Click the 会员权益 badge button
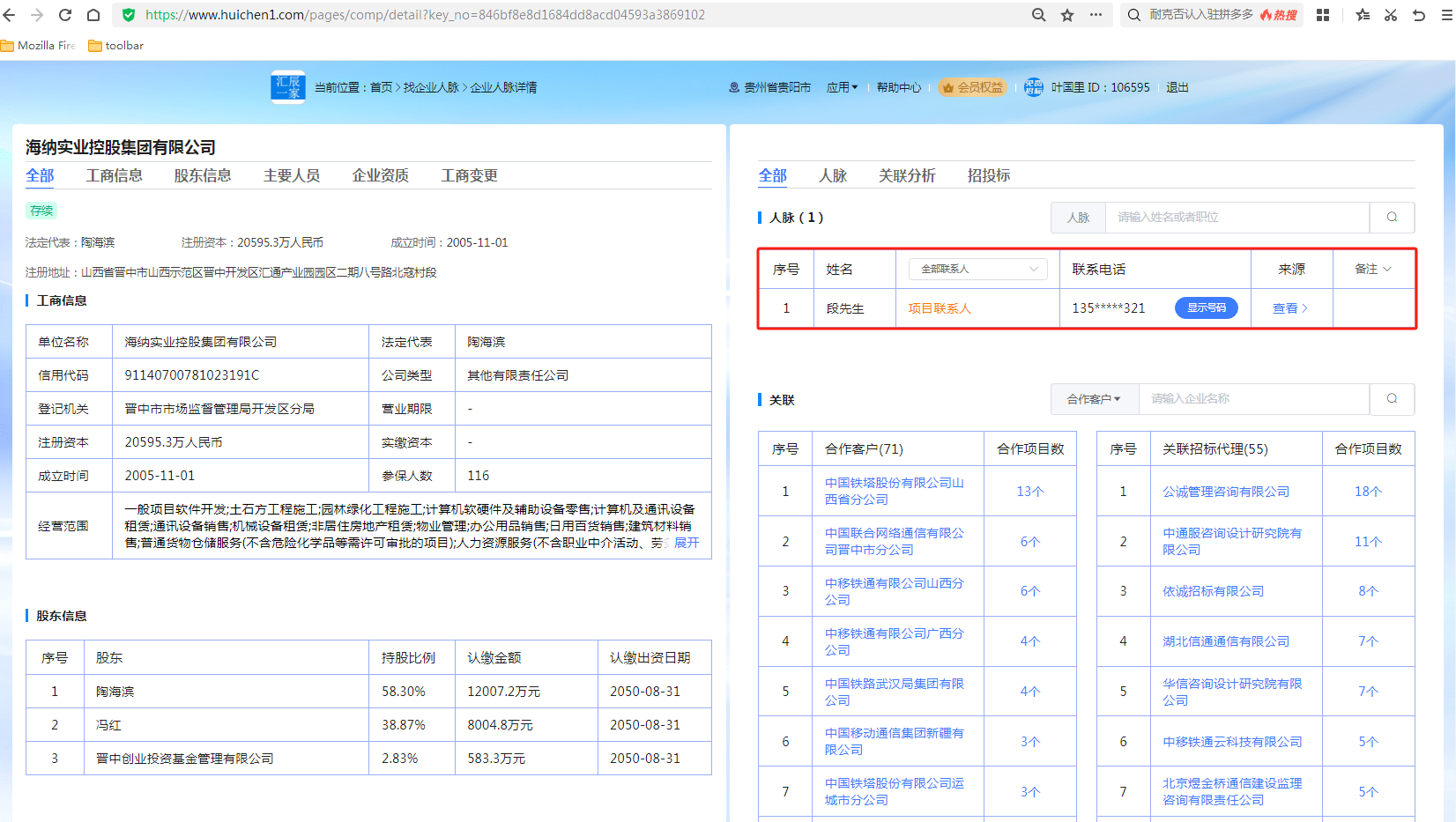This screenshot has height=822, width=1456. (972, 87)
